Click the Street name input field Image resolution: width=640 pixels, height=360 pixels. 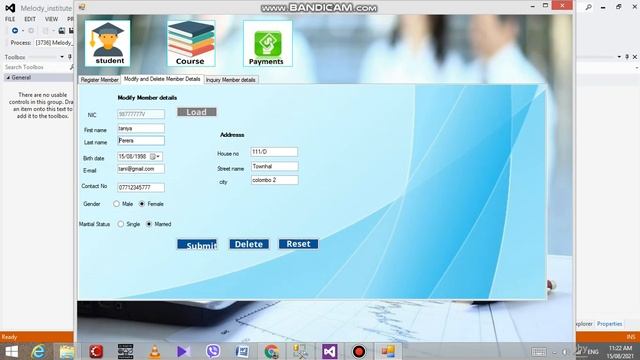(274, 167)
